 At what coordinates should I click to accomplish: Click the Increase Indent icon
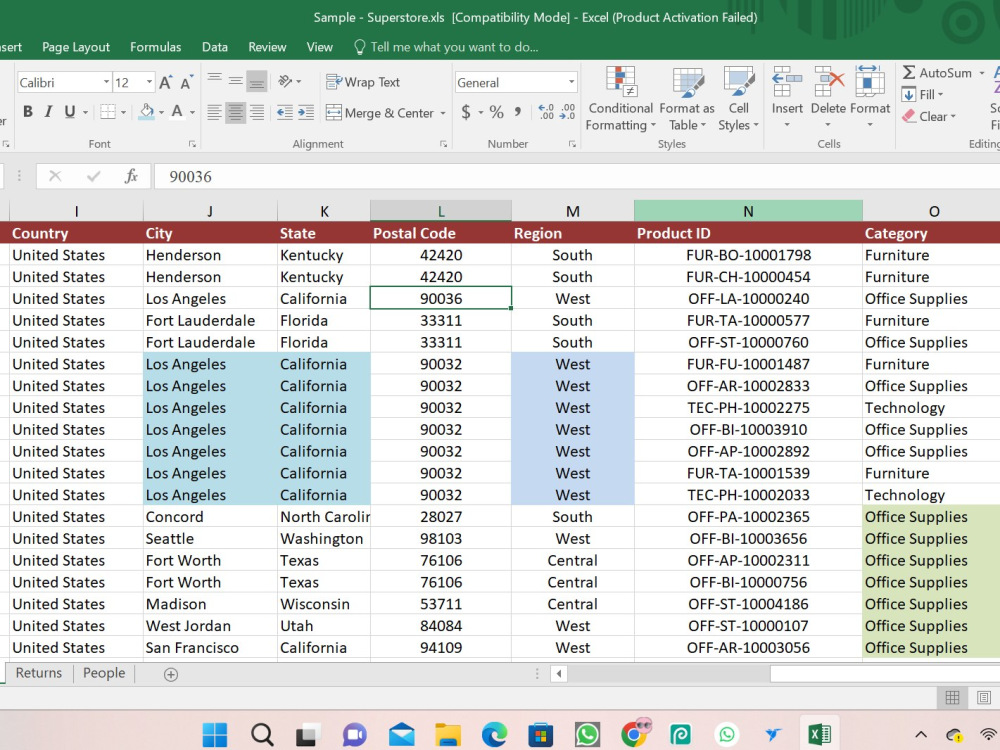pos(305,112)
